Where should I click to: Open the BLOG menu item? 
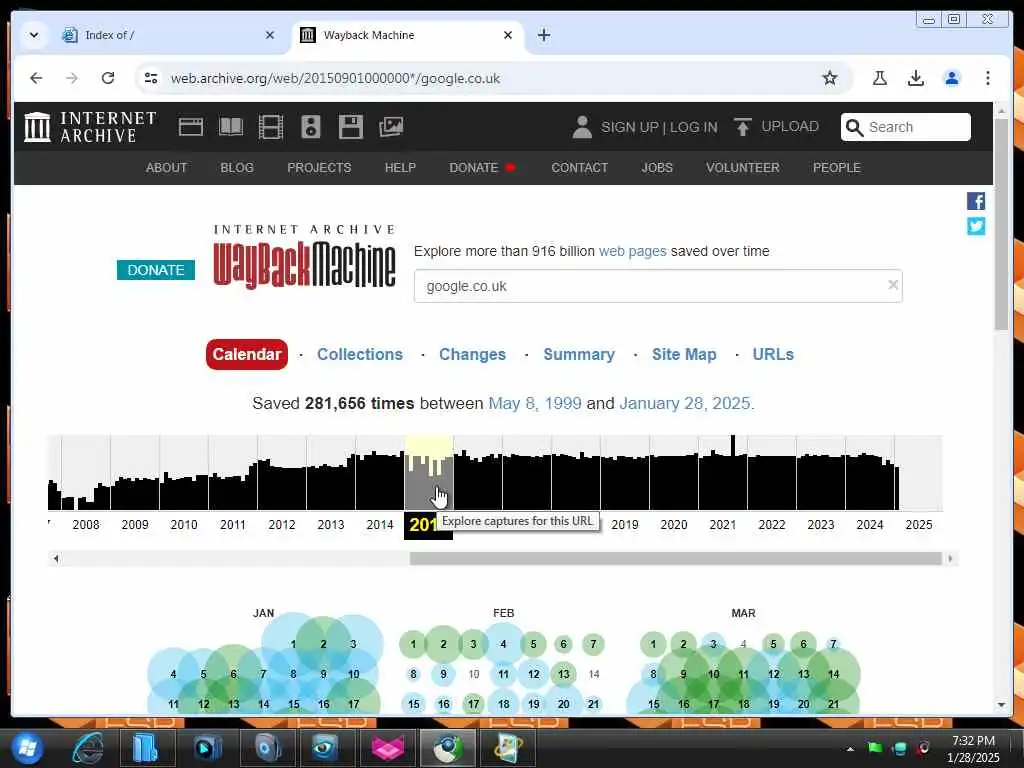coord(237,168)
